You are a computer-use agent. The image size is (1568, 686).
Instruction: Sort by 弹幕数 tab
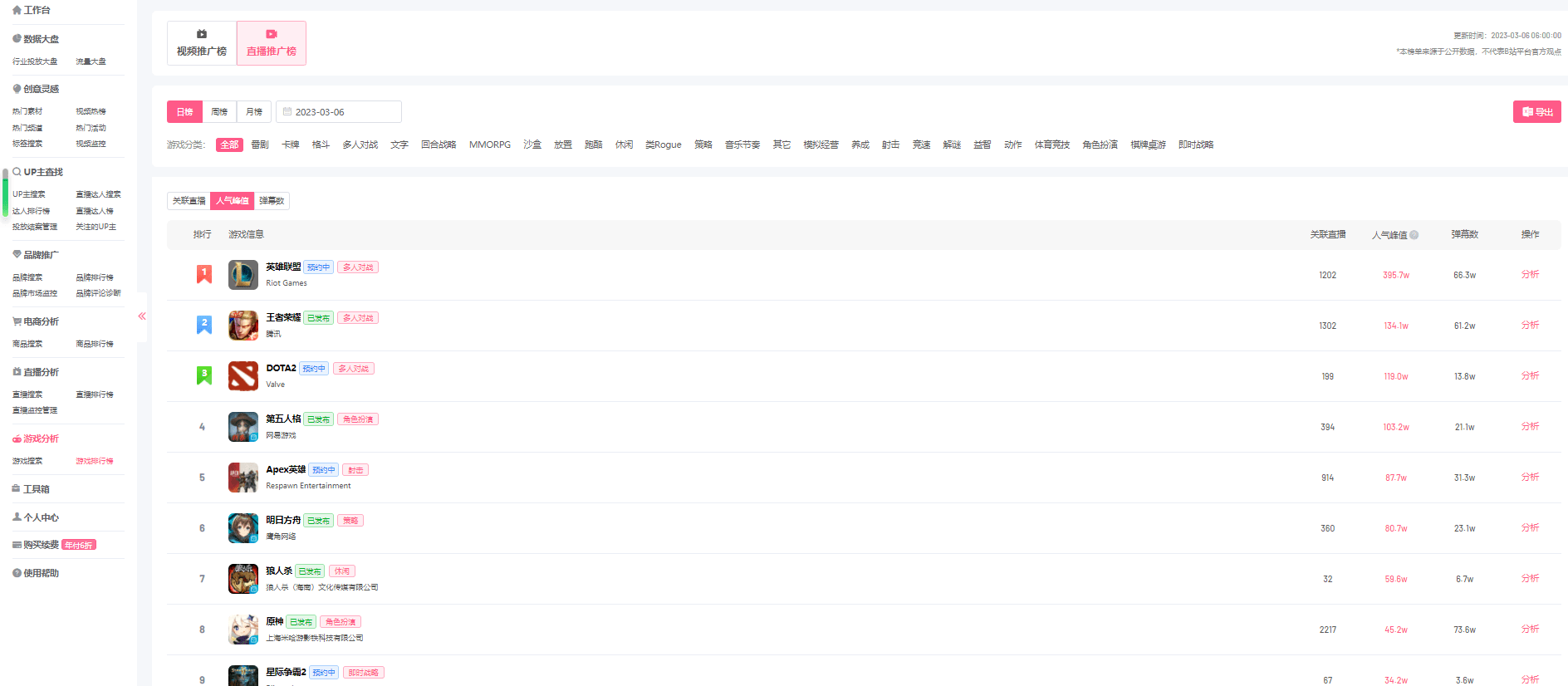click(x=272, y=200)
